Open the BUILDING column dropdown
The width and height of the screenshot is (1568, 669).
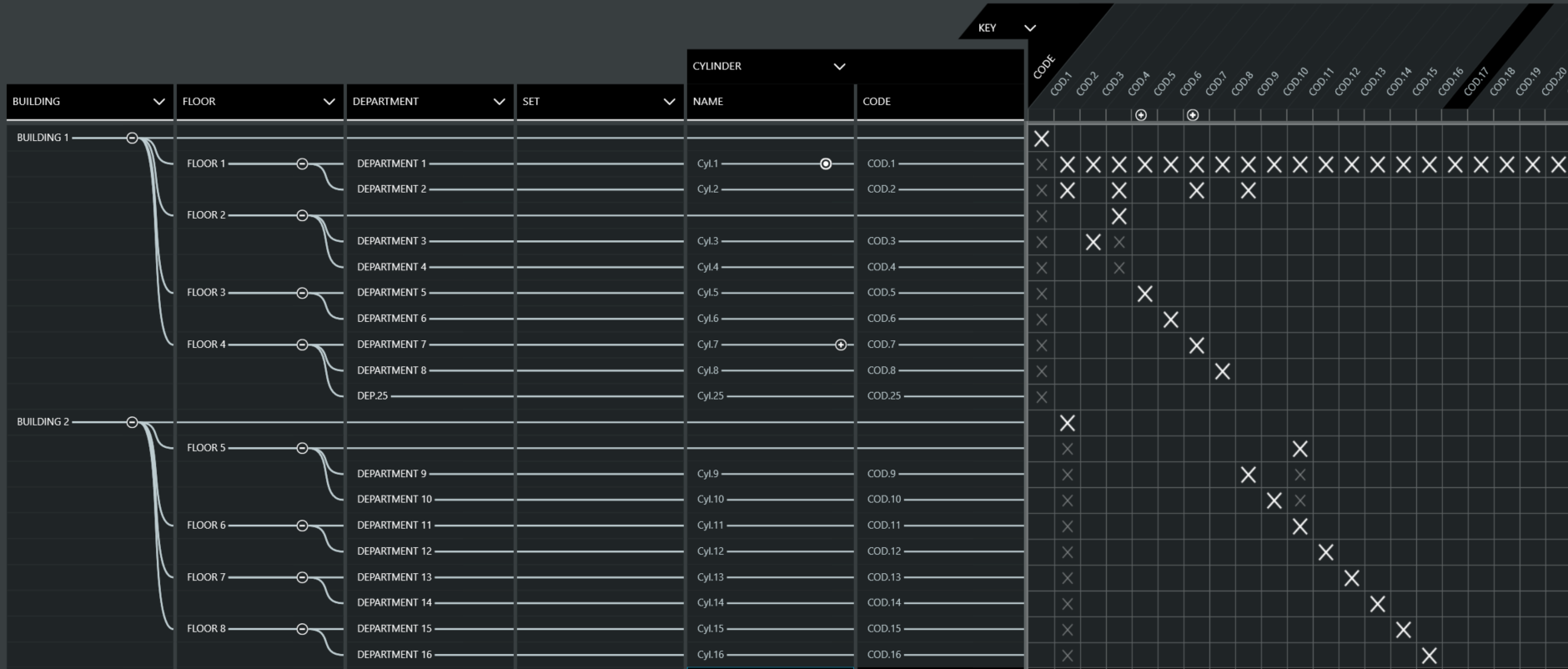click(158, 102)
